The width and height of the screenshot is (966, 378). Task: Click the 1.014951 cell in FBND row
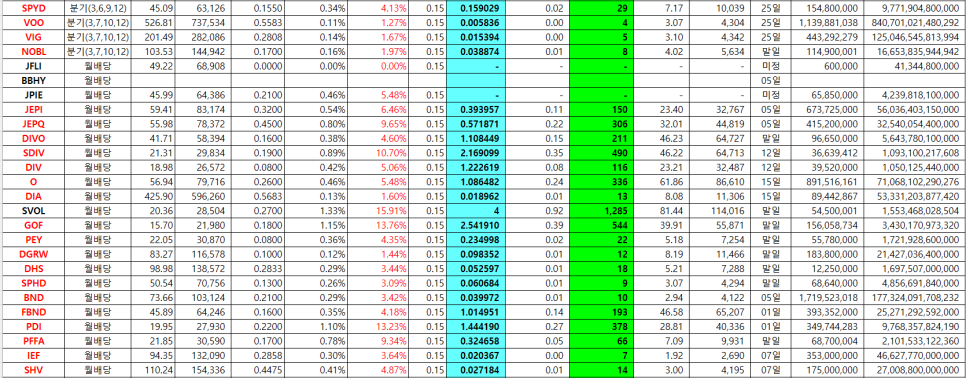pos(476,312)
